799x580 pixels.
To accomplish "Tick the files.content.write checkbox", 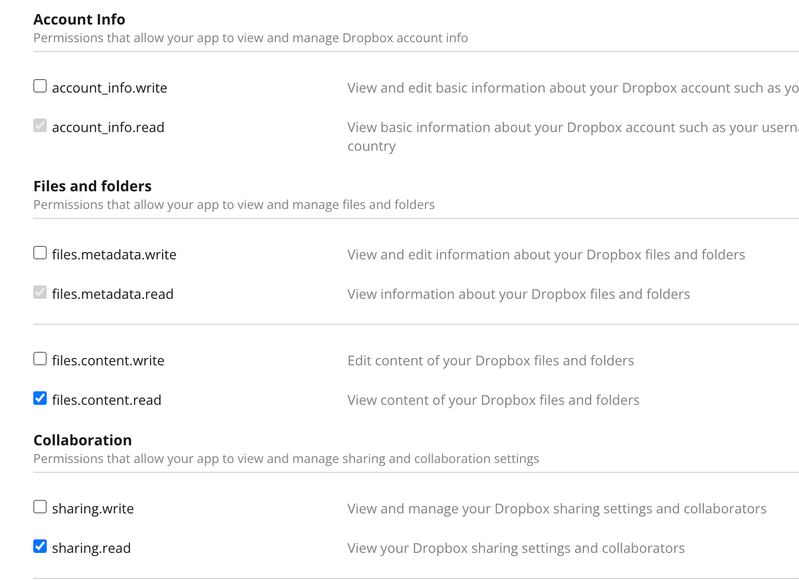I will point(40,359).
